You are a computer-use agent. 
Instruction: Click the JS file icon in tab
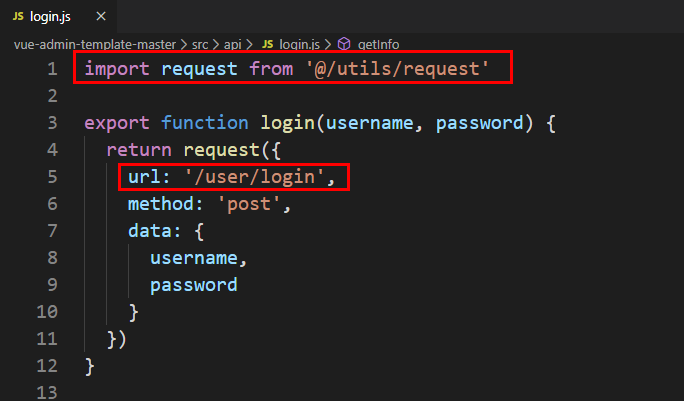pyautogui.click(x=18, y=17)
